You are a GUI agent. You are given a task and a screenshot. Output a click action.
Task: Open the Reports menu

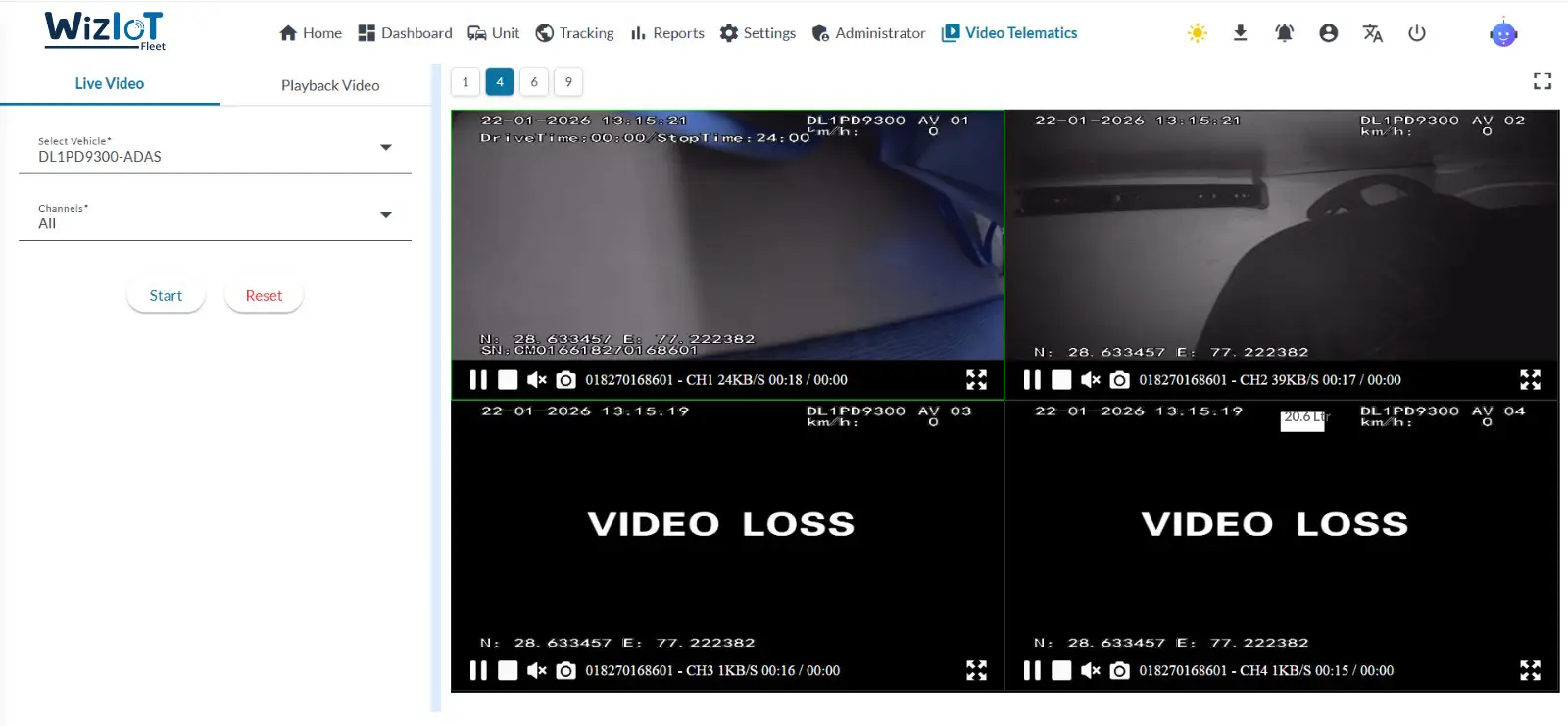(667, 33)
